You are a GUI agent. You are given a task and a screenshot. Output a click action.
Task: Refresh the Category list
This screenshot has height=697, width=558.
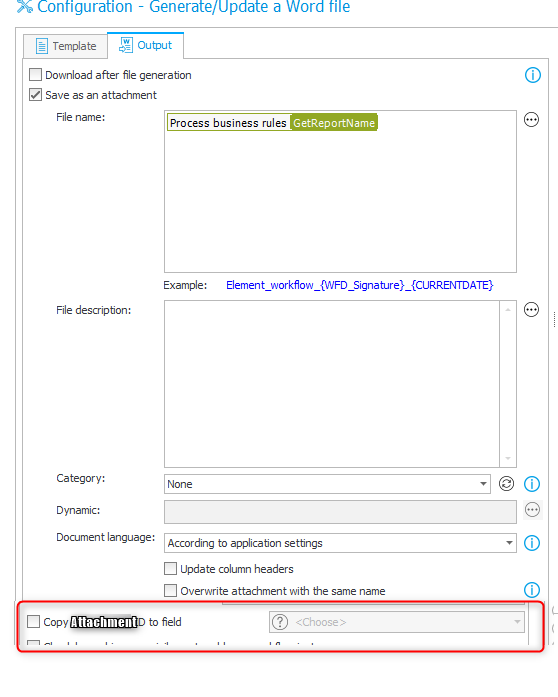point(506,484)
